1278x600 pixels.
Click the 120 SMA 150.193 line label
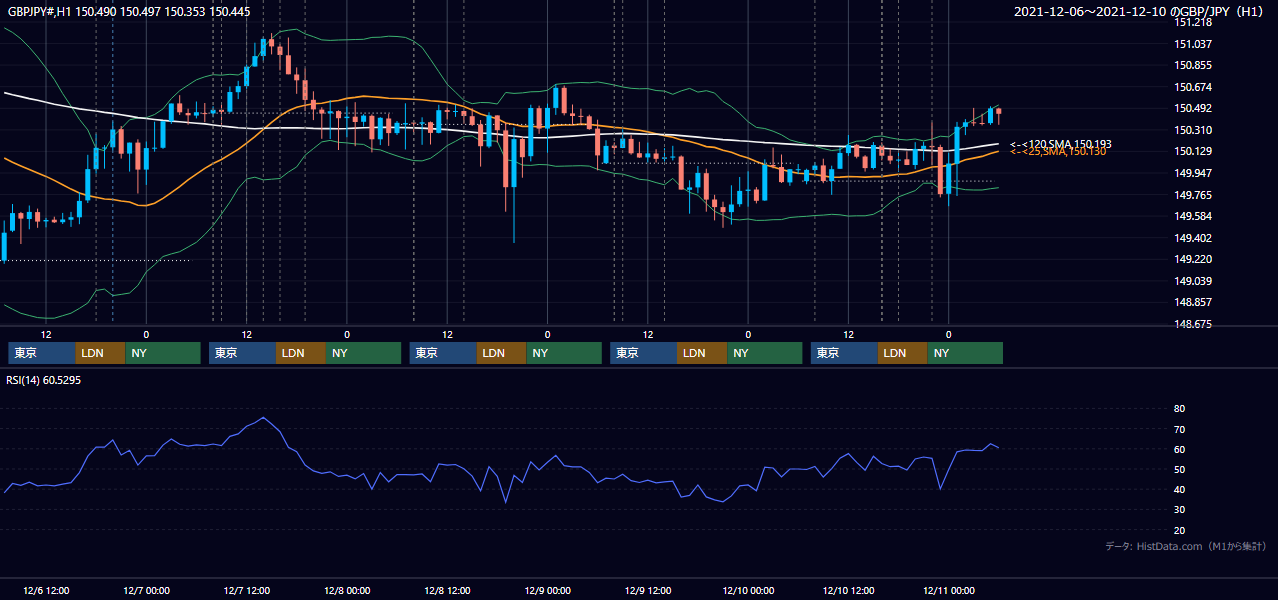point(1060,144)
